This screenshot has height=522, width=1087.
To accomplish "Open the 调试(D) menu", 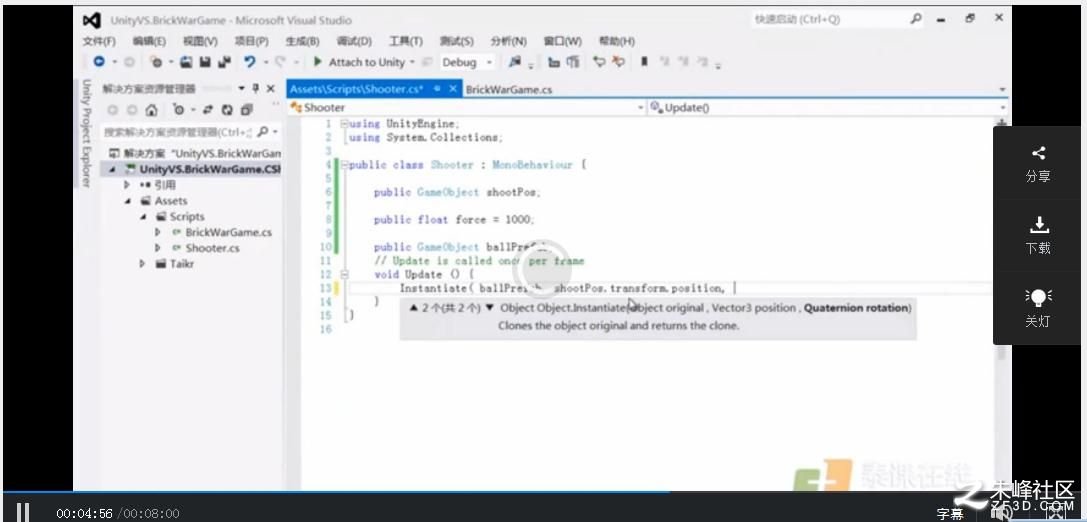I will 354,42.
